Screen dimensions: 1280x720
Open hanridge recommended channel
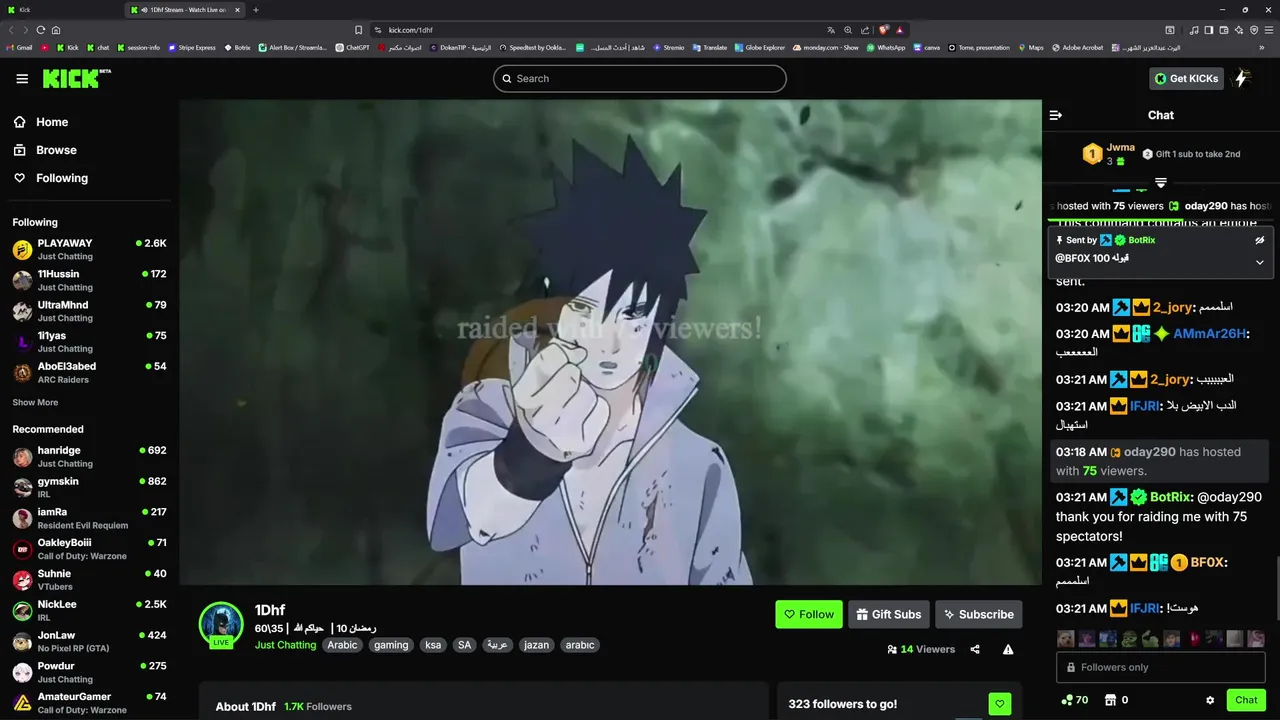pos(89,457)
